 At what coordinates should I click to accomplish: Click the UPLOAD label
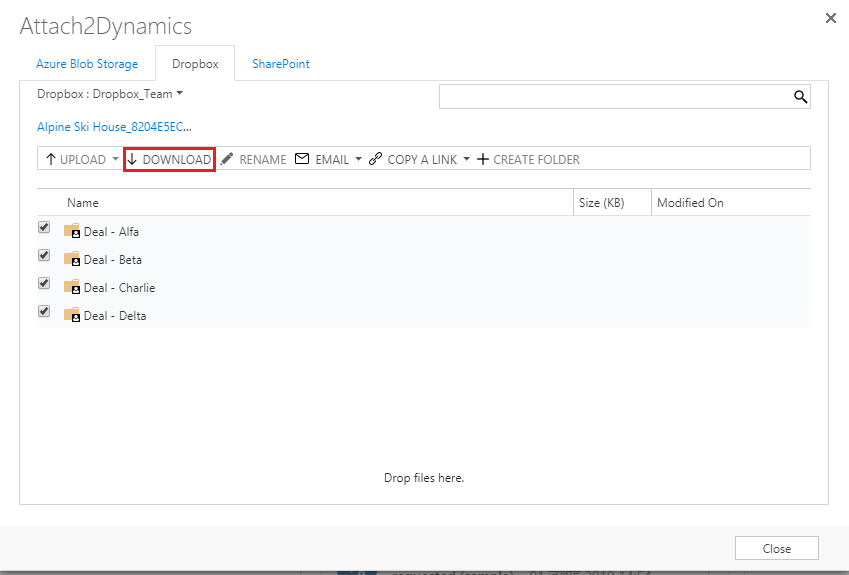pos(83,160)
